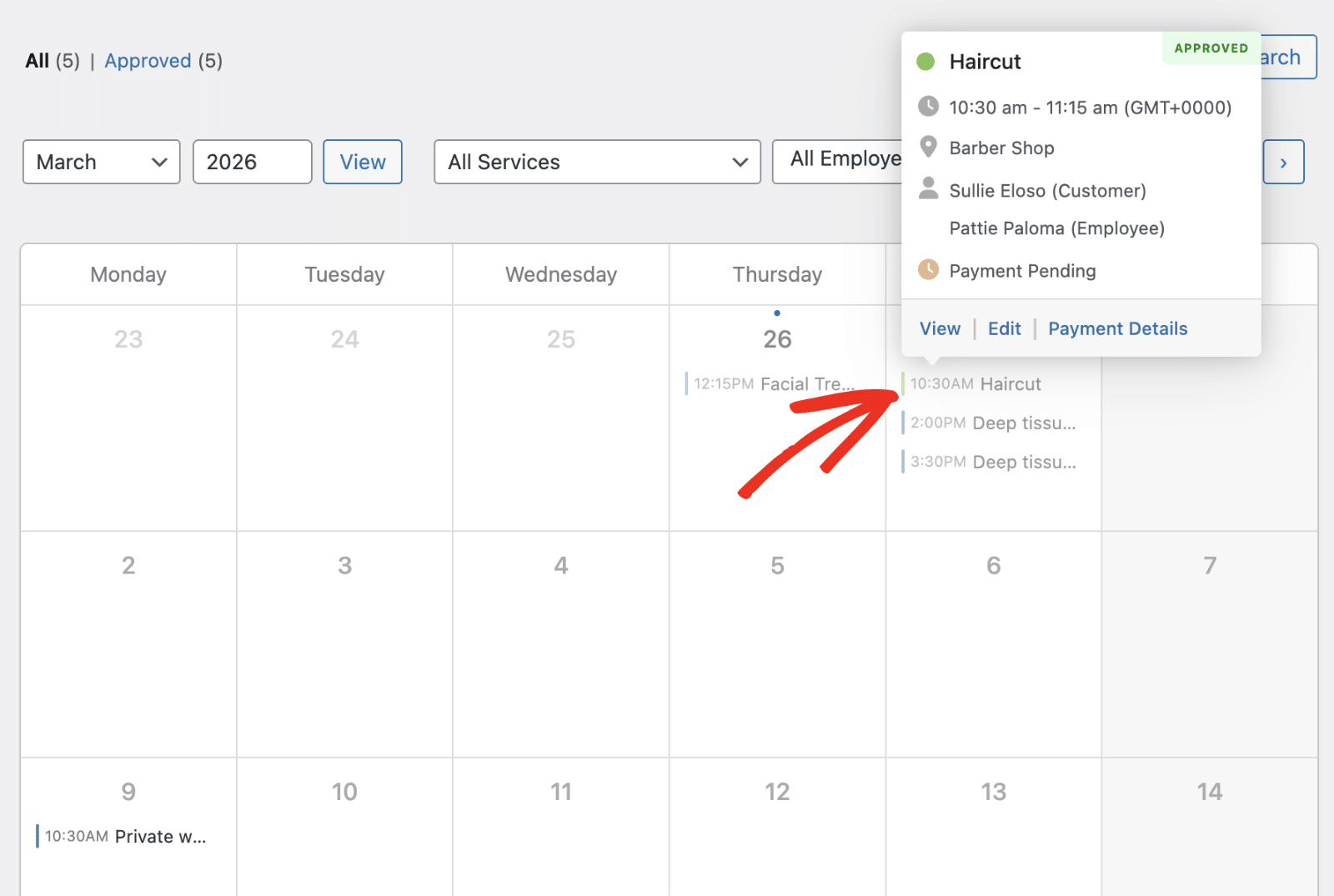Select the All appointments filter
Image resolution: width=1334 pixels, height=896 pixels.
[38, 61]
